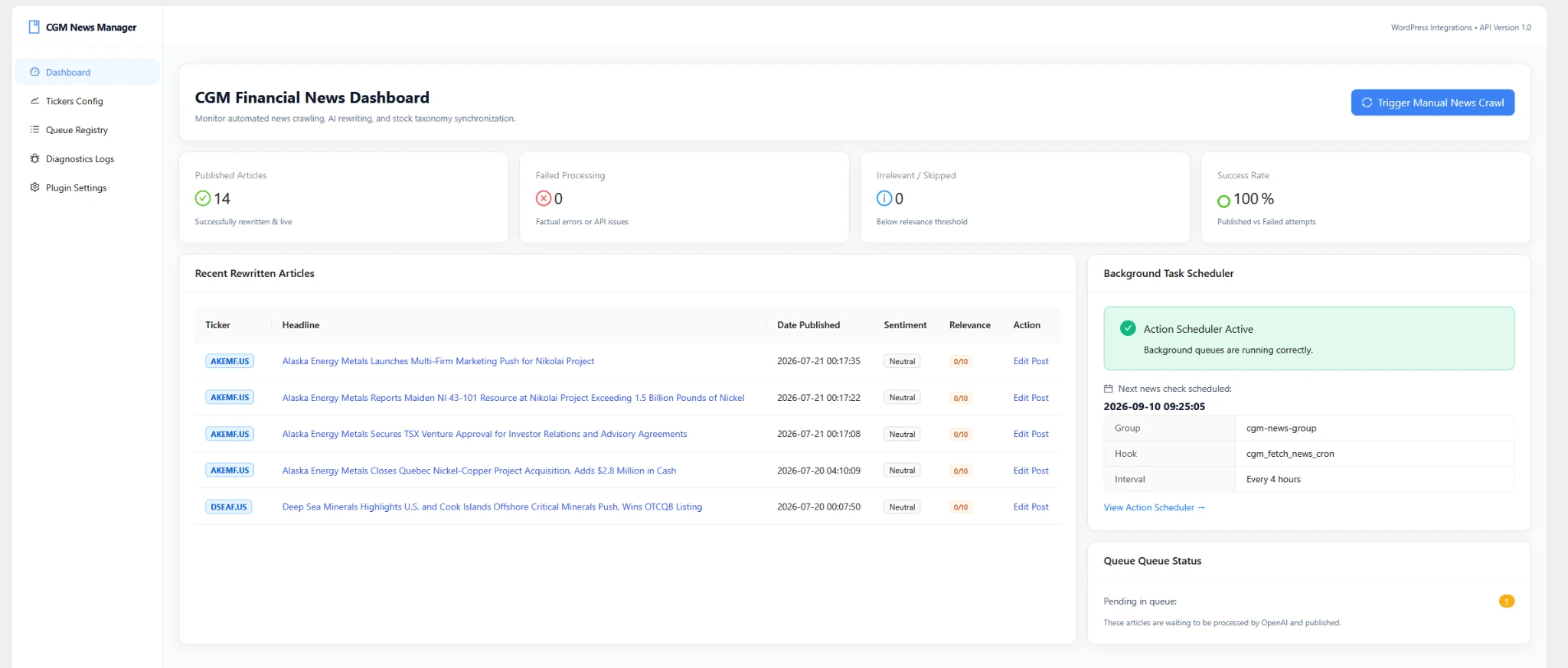Click the Plugin Settings gear icon
This screenshot has height=668, width=1568.
34,187
